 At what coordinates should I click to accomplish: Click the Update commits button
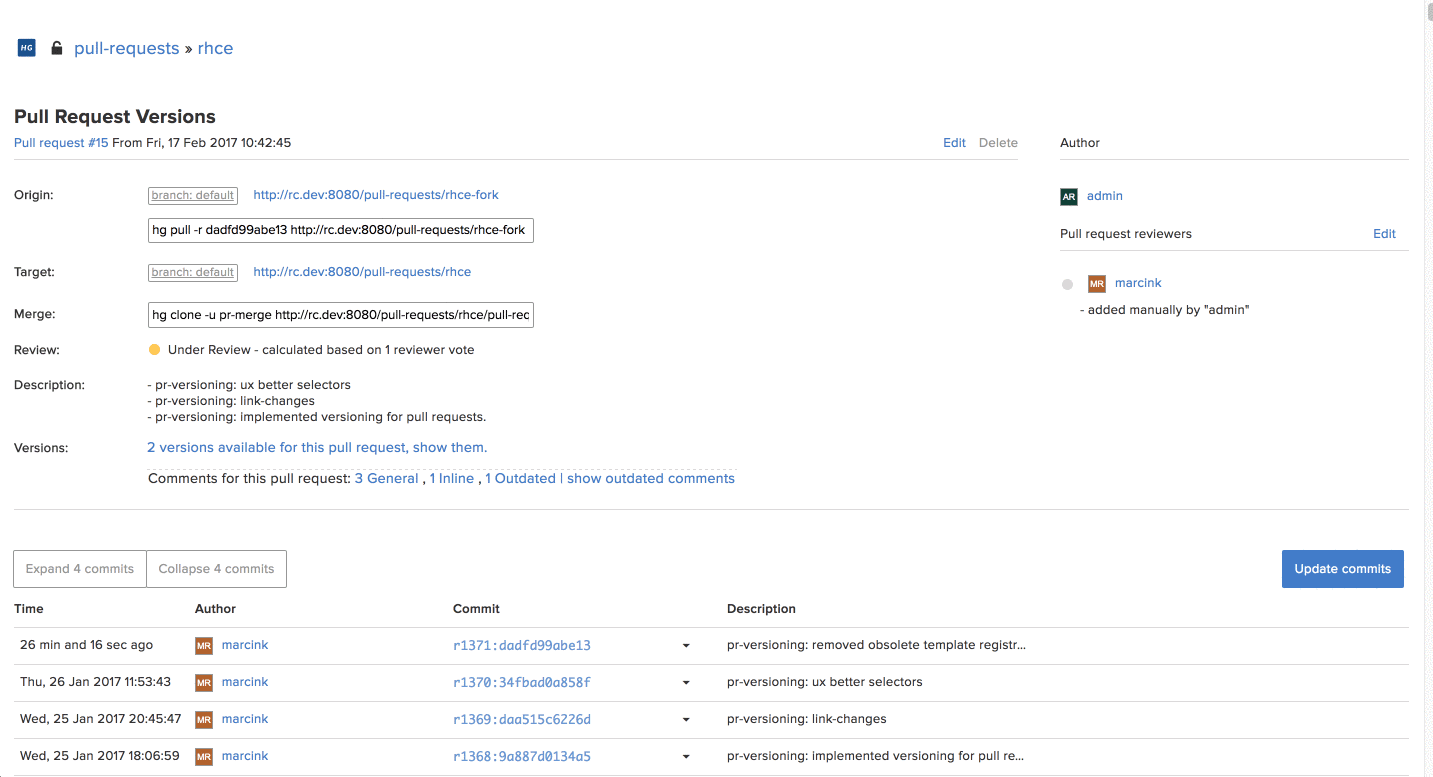pyautogui.click(x=1342, y=569)
